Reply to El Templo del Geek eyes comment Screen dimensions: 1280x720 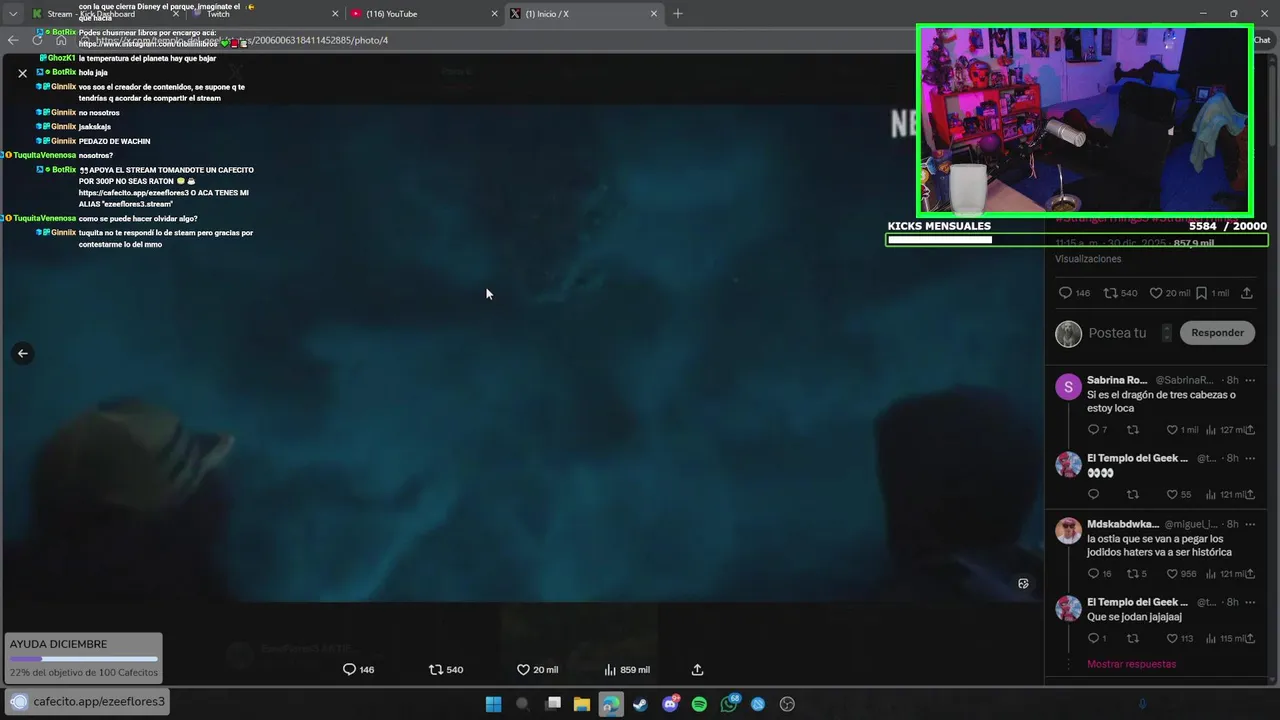point(1093,494)
